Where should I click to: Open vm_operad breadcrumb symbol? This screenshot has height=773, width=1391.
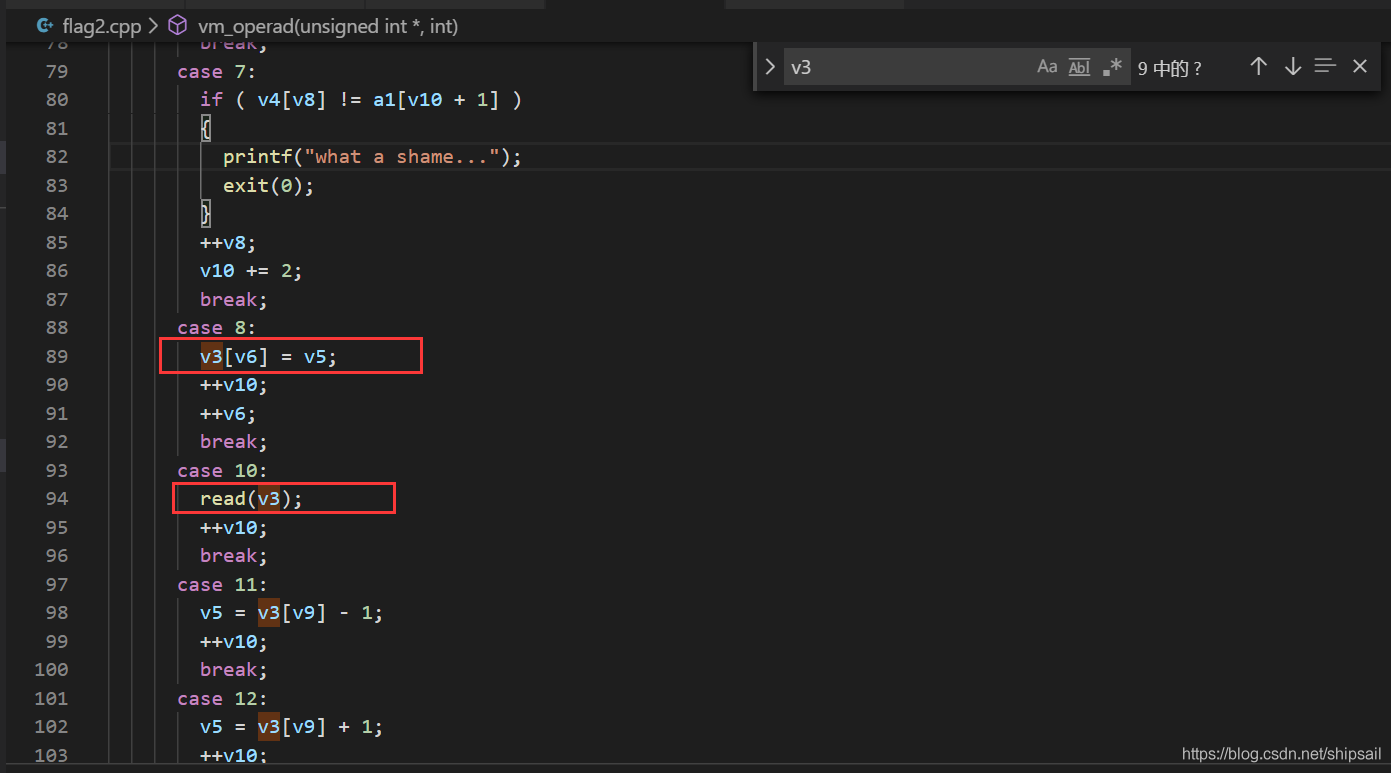click(x=328, y=26)
